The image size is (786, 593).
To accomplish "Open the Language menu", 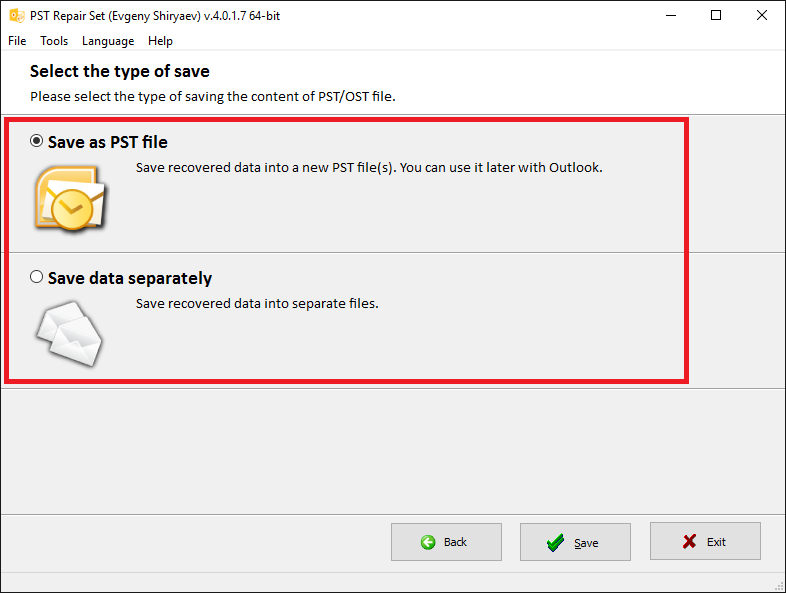I will click(108, 41).
